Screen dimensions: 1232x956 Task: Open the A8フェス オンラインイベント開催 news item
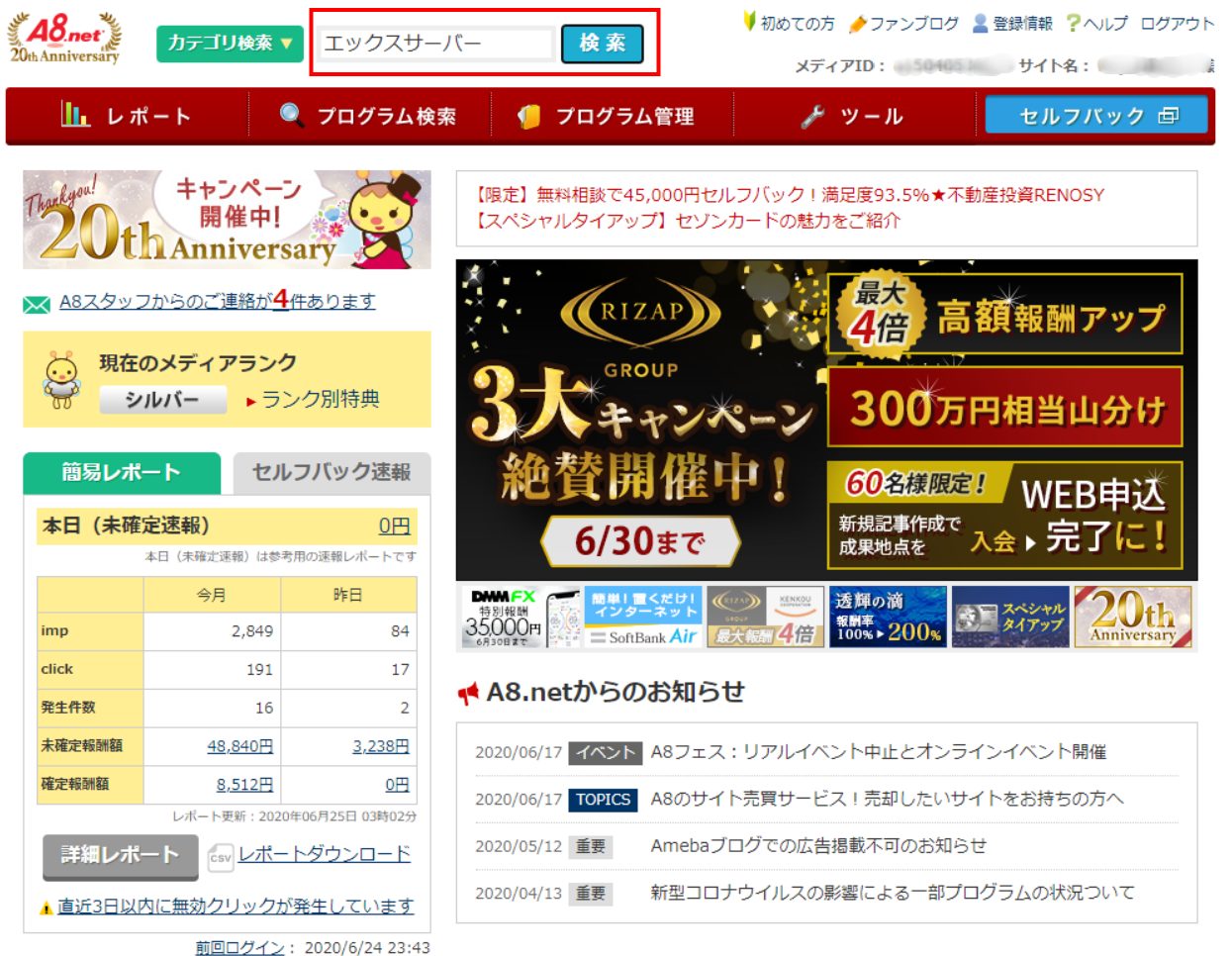tap(878, 752)
